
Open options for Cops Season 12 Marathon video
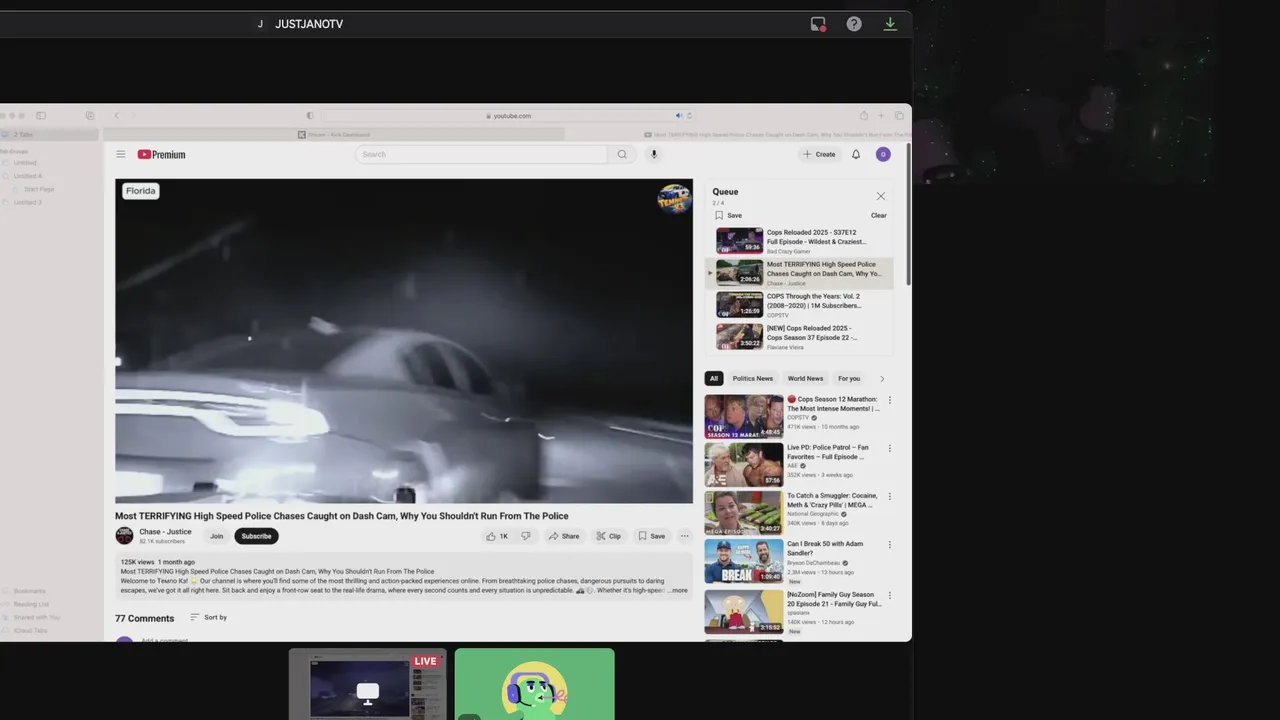[889, 400]
